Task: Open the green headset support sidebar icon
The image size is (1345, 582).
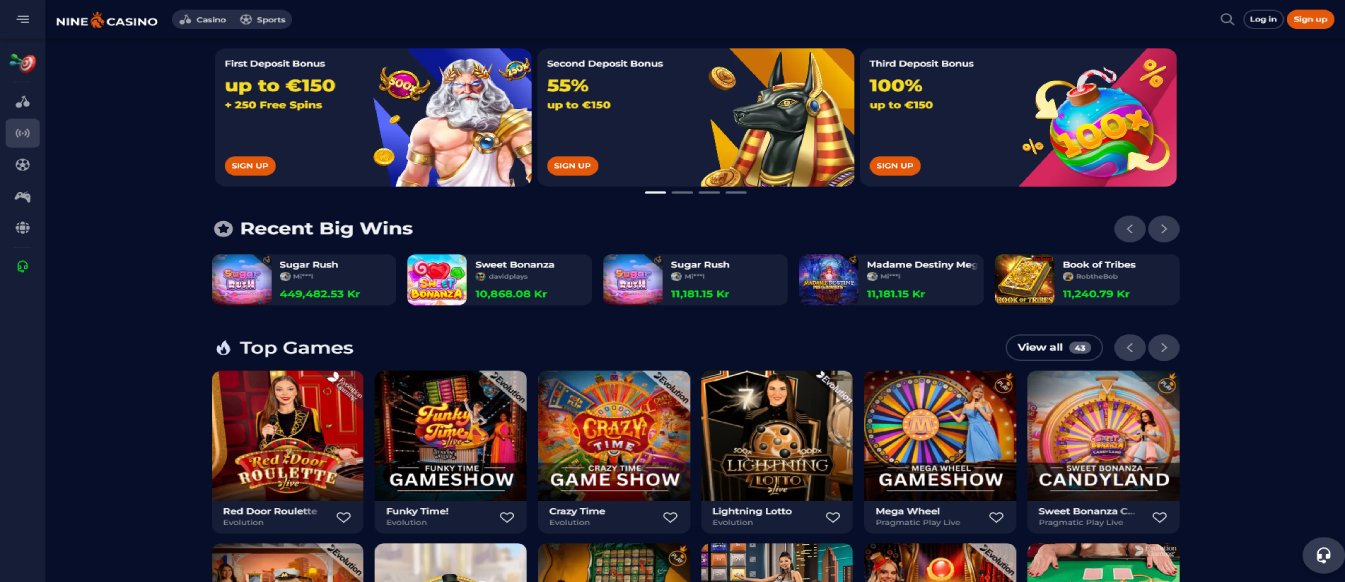Action: tap(22, 266)
